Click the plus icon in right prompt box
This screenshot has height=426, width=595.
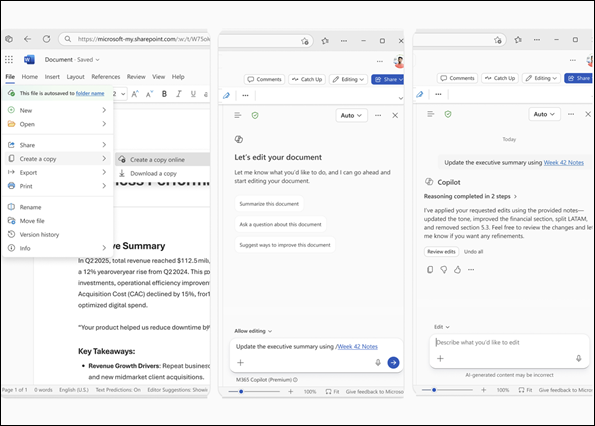point(440,358)
